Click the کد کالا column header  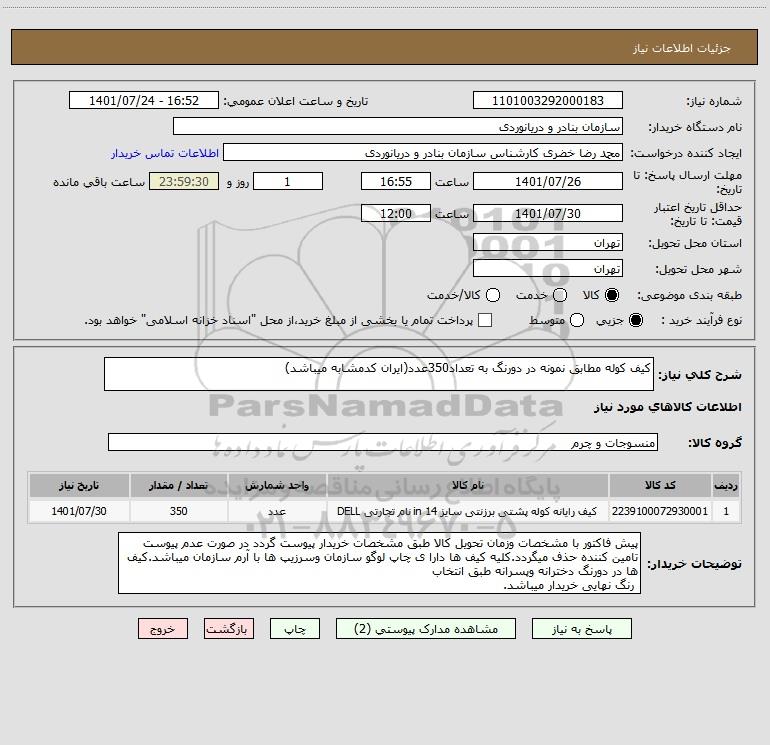coord(660,485)
